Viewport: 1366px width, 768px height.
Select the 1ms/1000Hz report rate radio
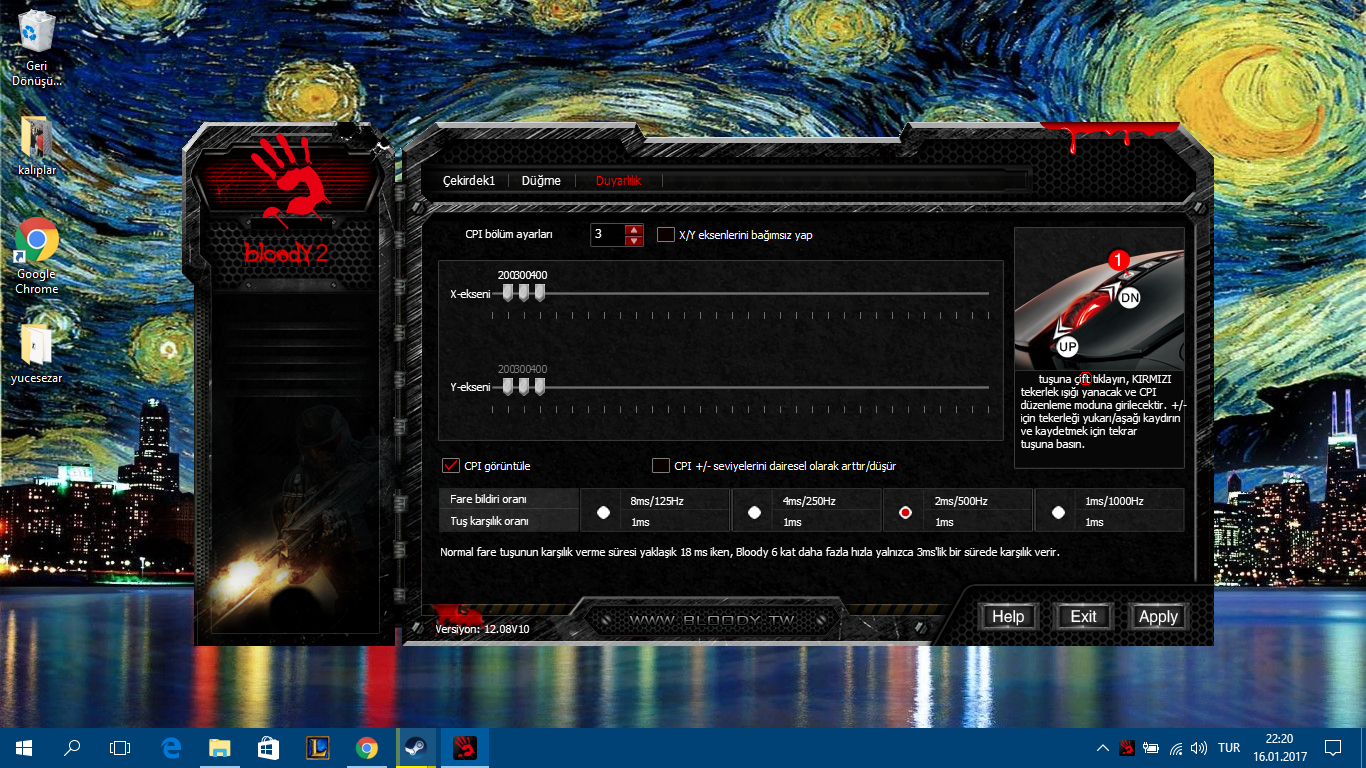[1058, 512]
